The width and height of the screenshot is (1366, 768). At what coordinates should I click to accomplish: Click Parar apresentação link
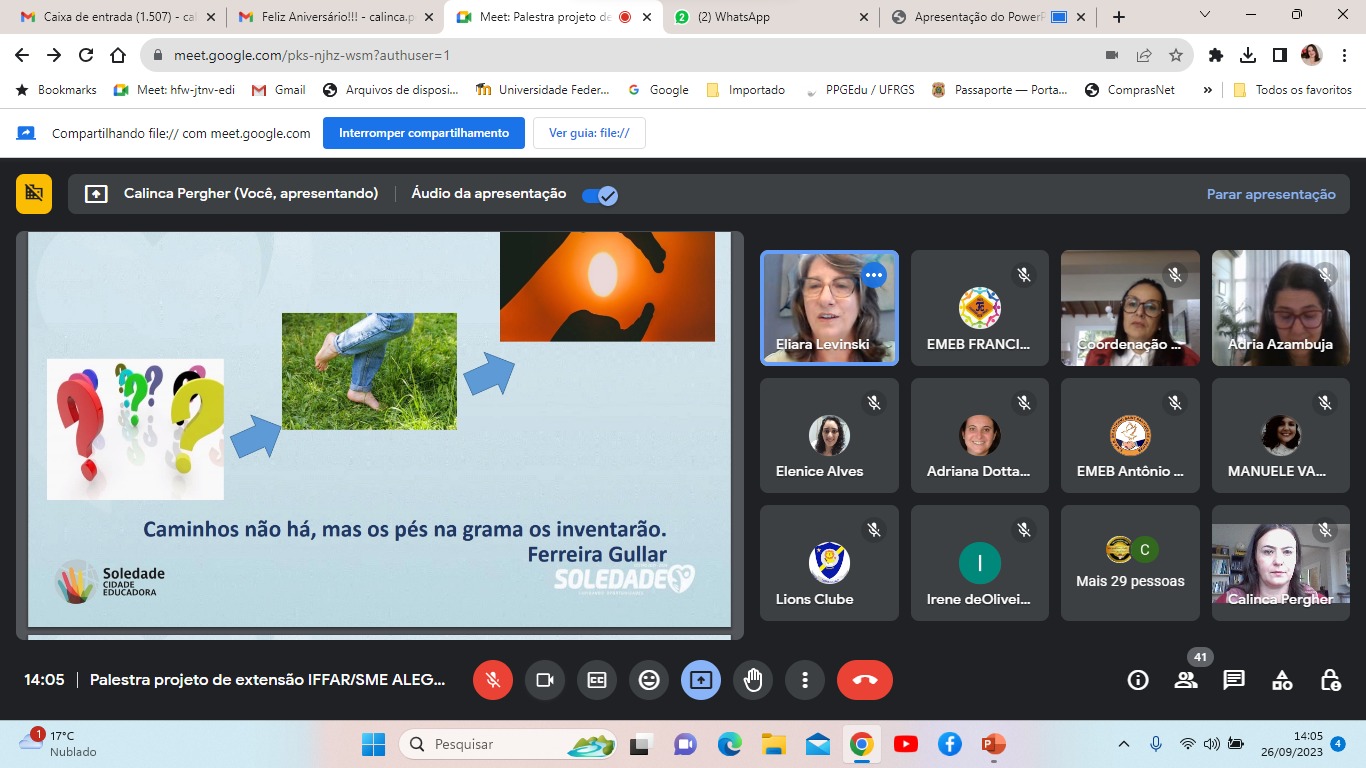coord(1270,195)
